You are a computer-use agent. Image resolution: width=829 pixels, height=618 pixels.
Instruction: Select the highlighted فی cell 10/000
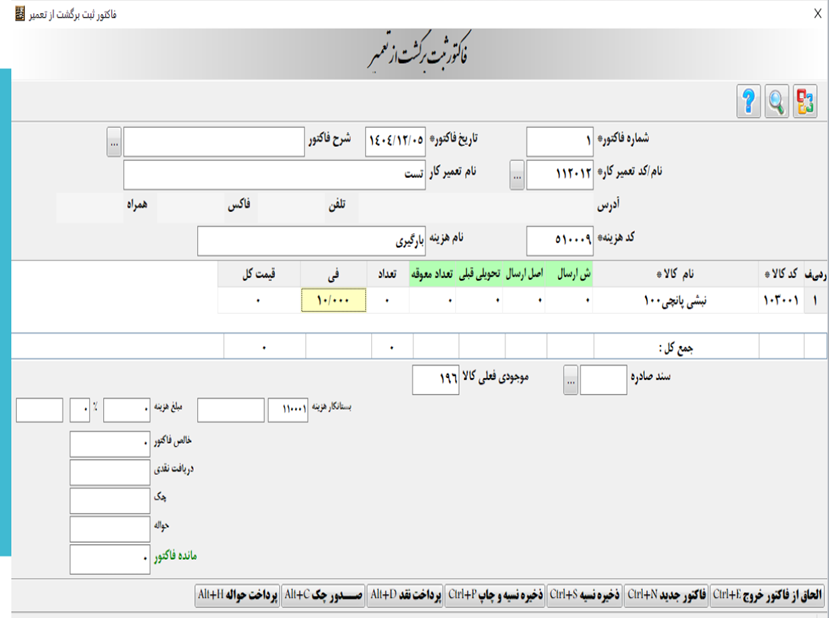(x=334, y=300)
